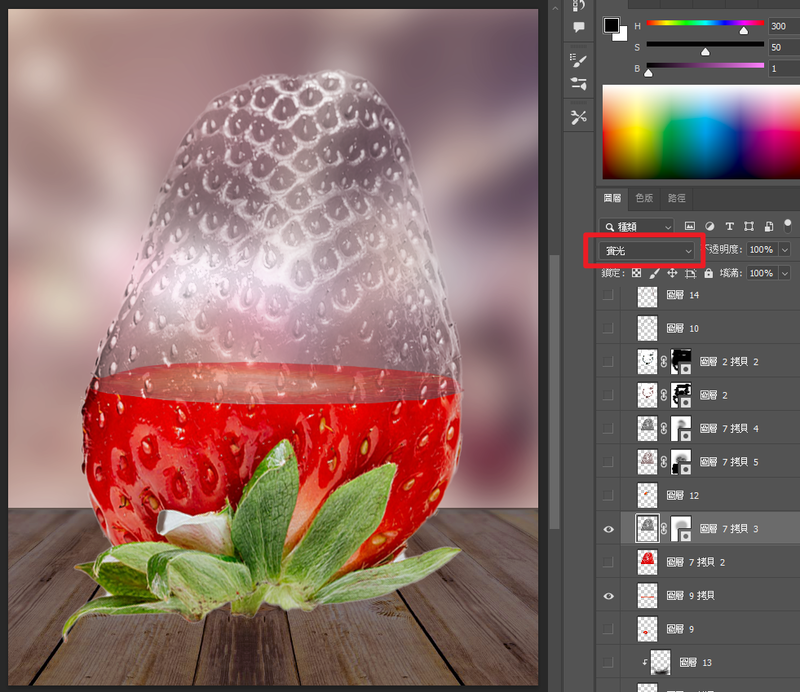Expand the 不透明度 opacity dropdown arrow
Viewport: 800px width, 692px height.
784,249
